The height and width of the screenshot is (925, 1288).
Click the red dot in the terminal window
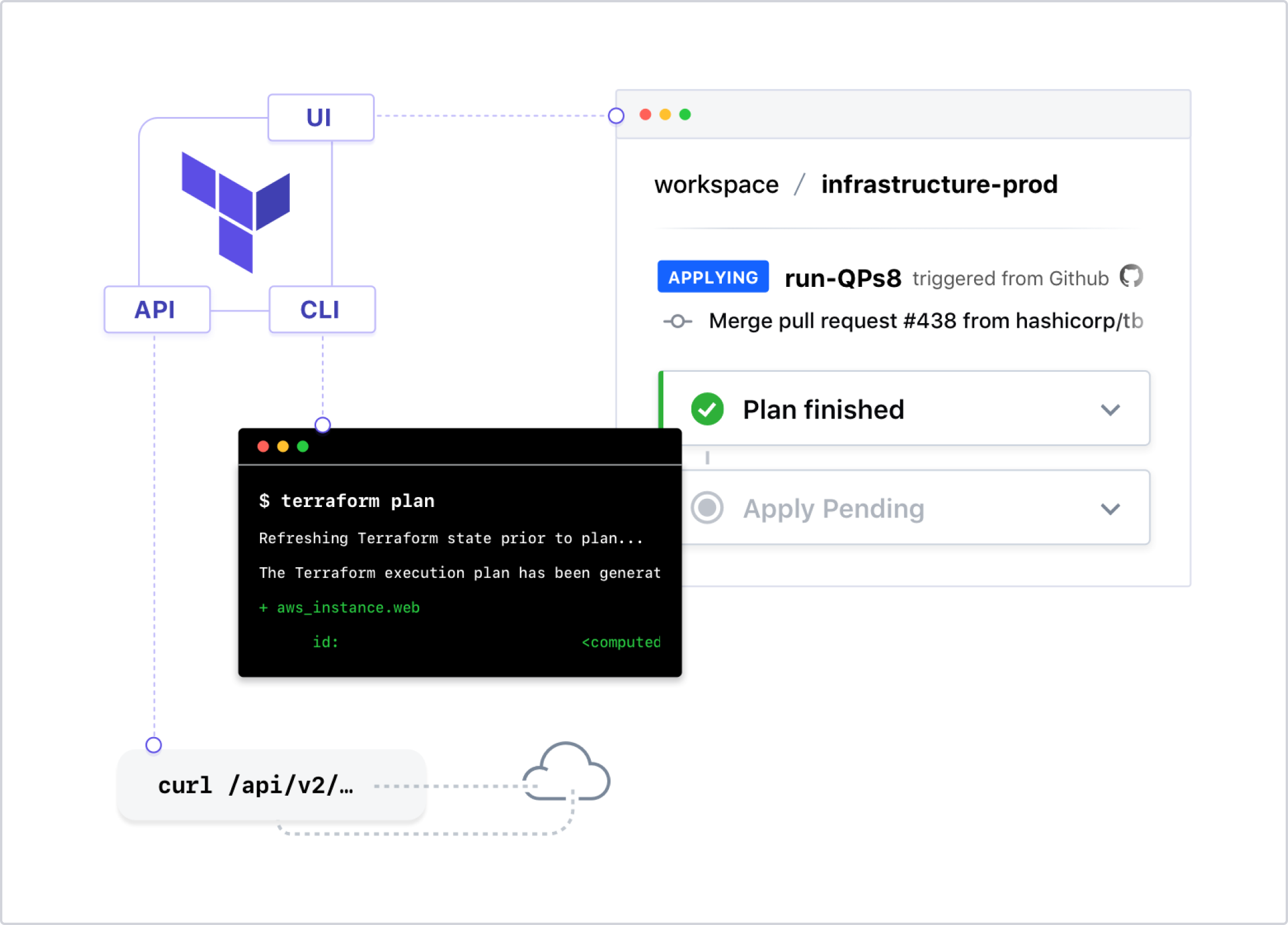[x=263, y=447]
